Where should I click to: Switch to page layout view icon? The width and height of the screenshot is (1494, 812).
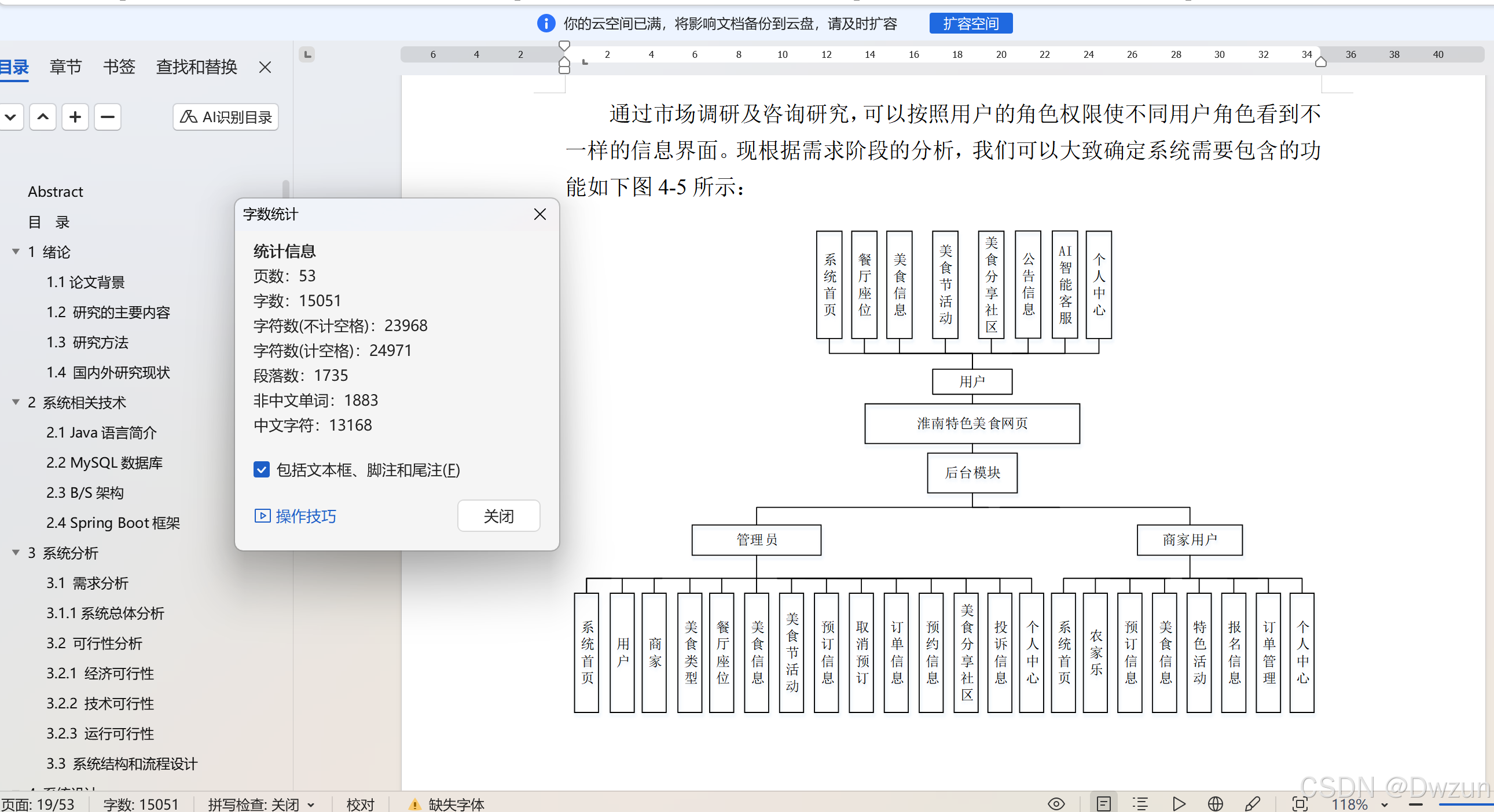tap(1104, 804)
